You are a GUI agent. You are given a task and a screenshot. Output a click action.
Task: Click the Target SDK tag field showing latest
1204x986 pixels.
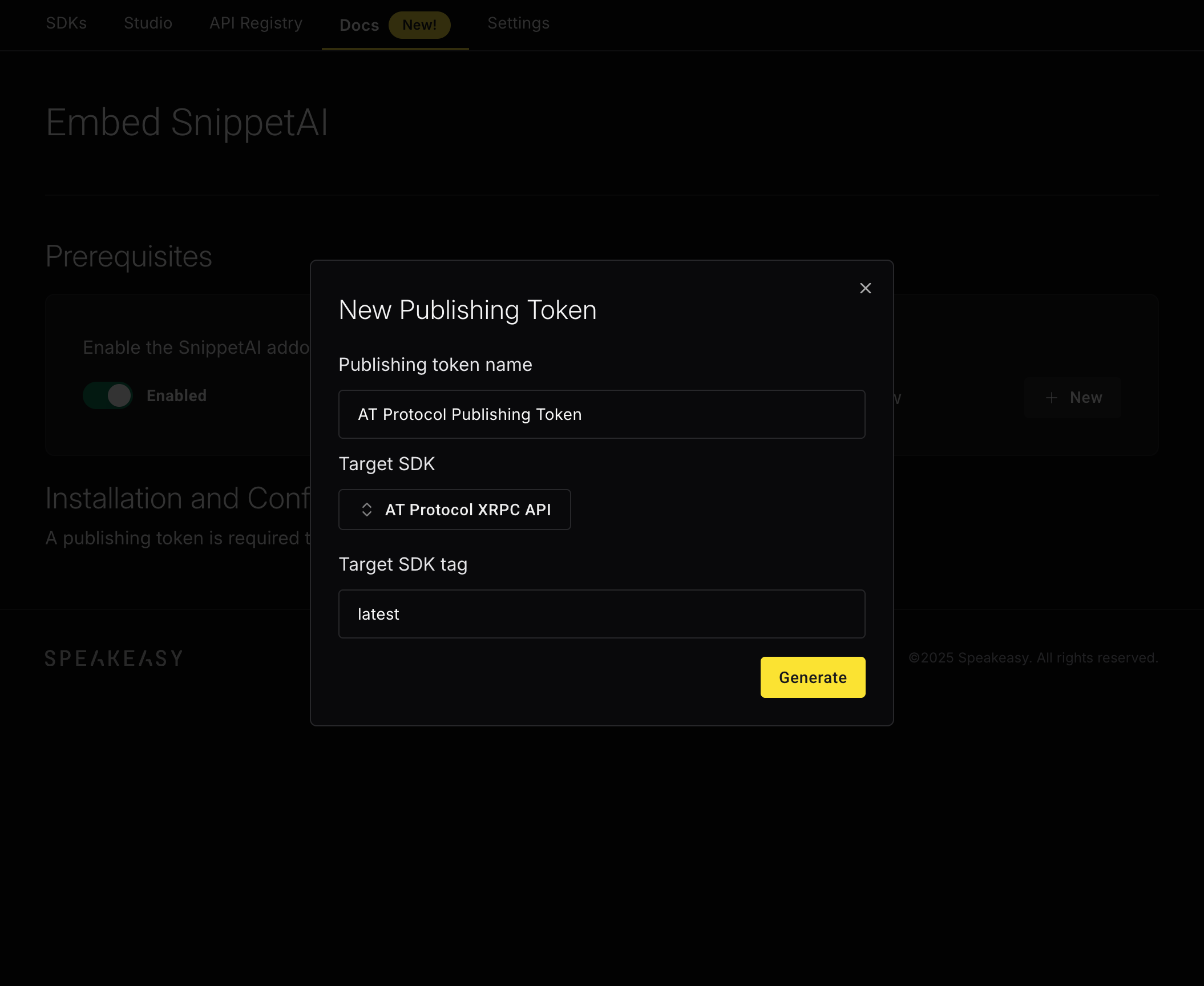[601, 613]
